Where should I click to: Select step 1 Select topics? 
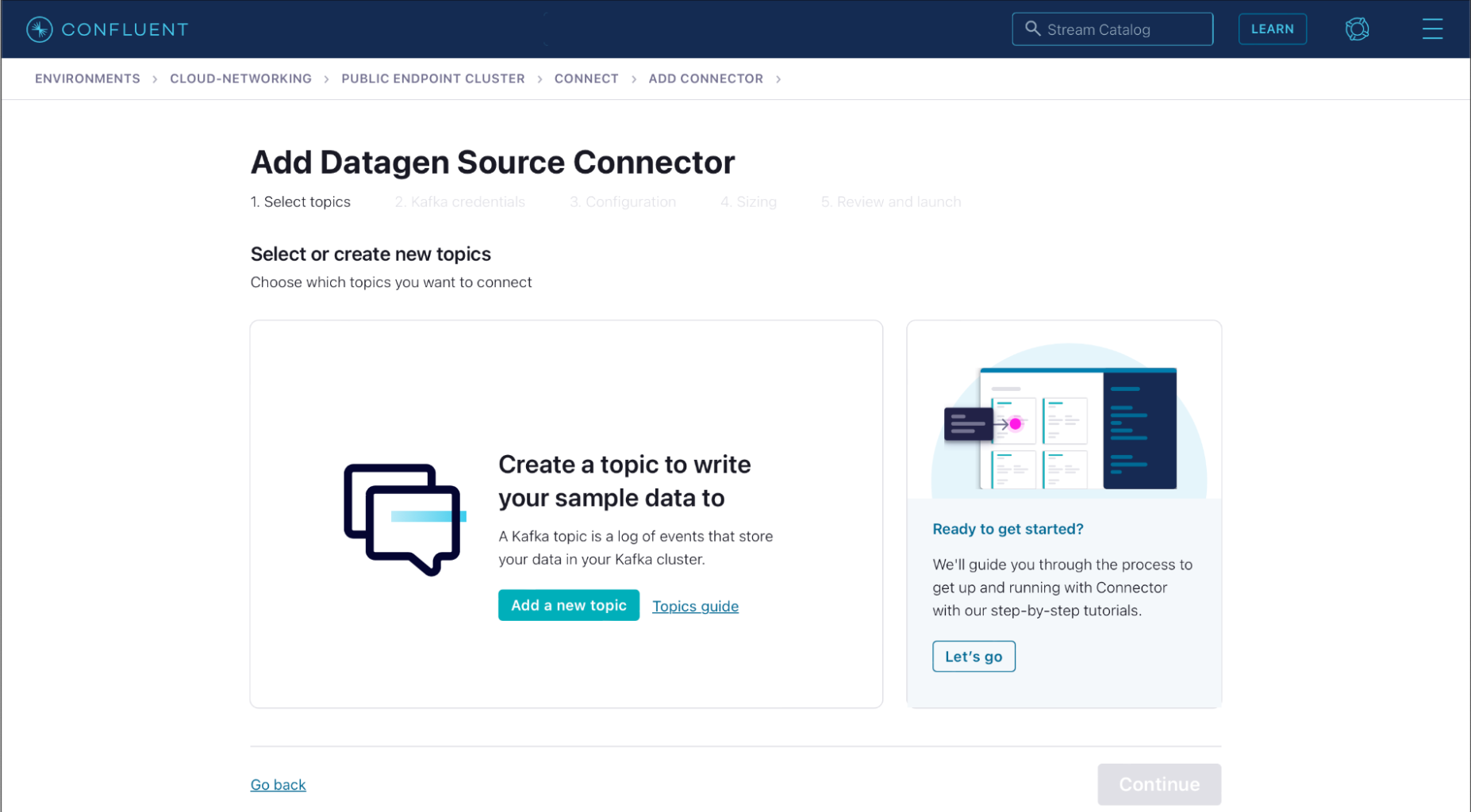tap(301, 202)
